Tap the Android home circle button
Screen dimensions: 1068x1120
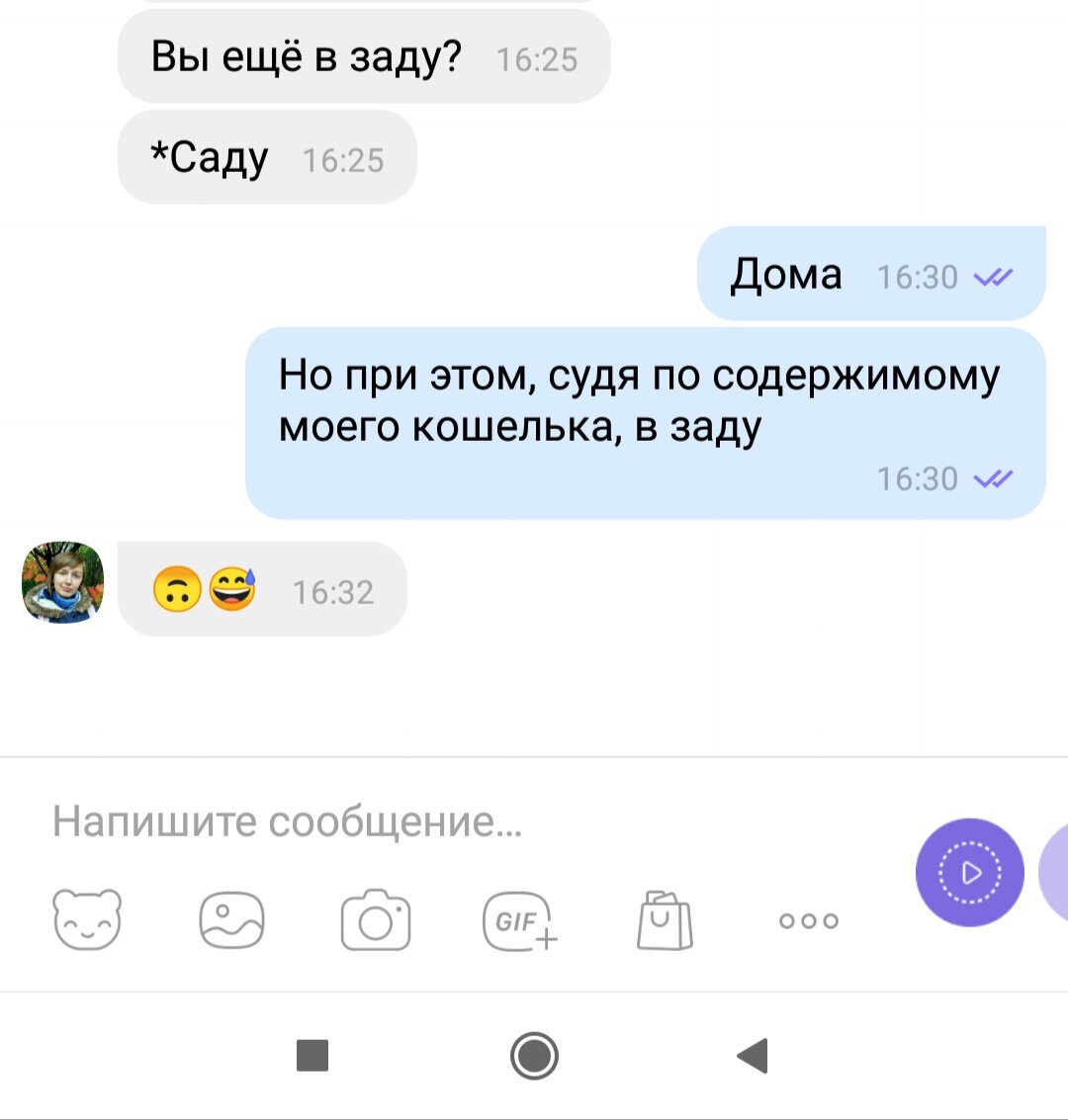[534, 1056]
